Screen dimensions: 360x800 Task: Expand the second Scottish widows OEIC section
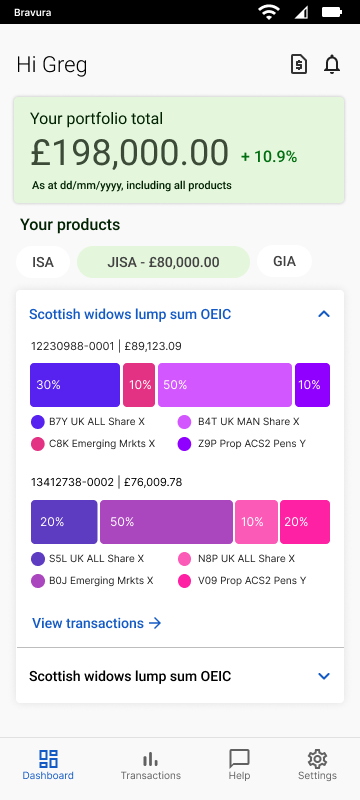(x=324, y=676)
